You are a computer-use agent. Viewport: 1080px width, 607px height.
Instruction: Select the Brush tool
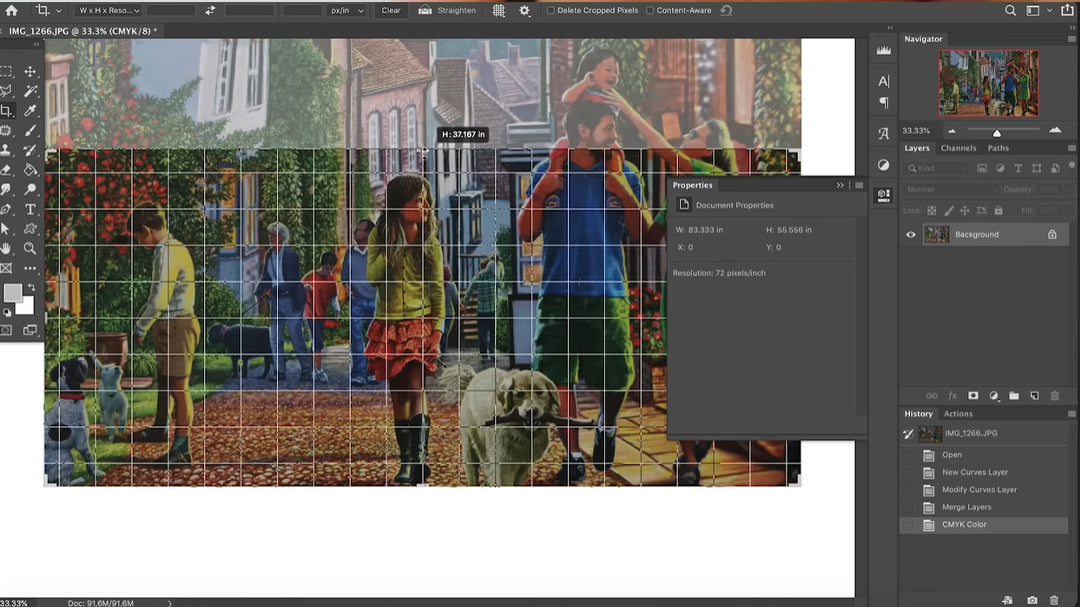click(30, 130)
